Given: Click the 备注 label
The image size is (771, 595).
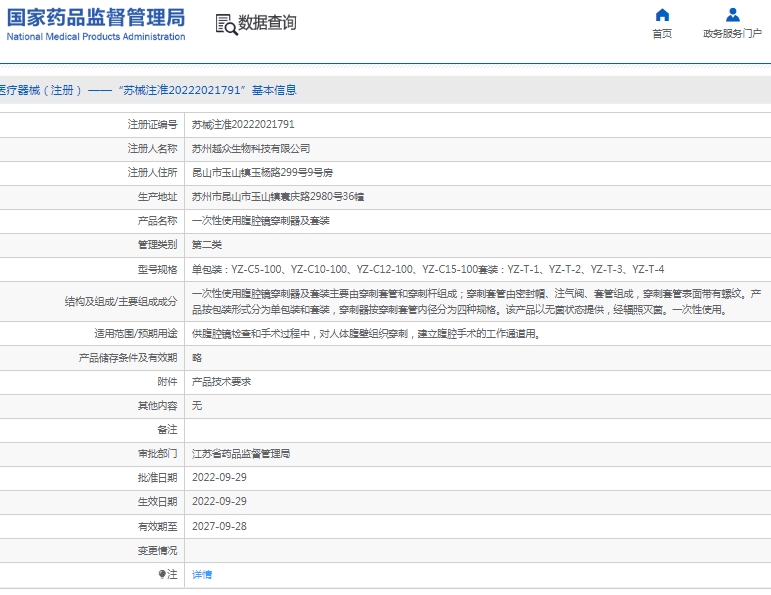Looking at the screenshot, I should [x=167, y=430].
